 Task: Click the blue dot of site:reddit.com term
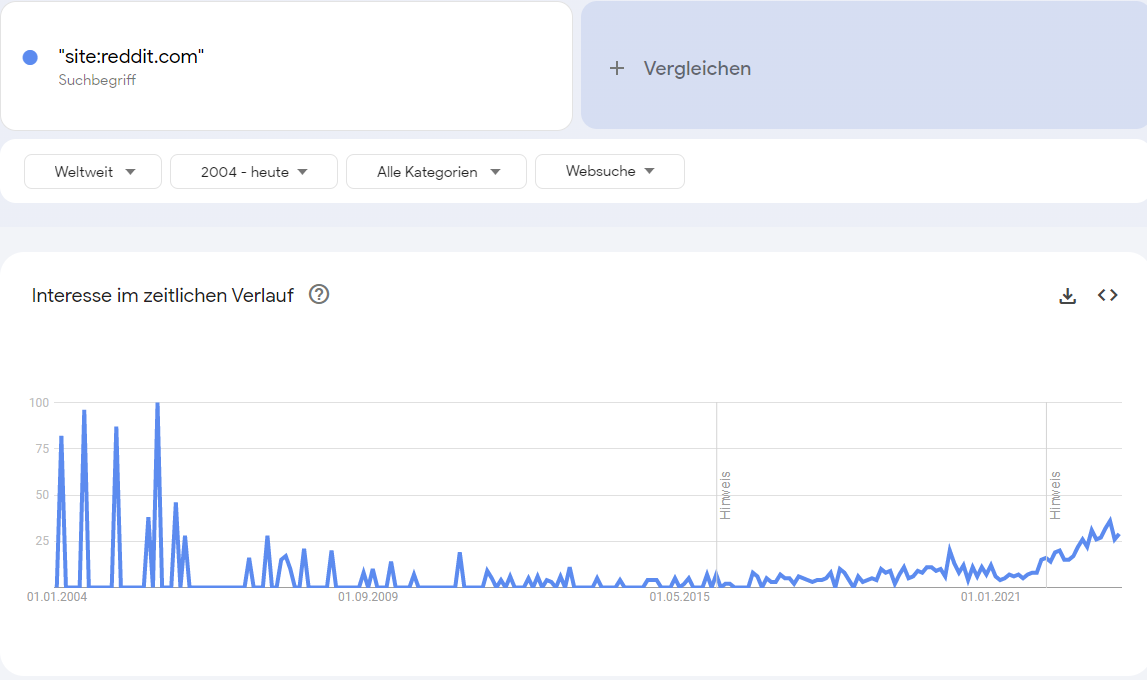pyautogui.click(x=30, y=57)
